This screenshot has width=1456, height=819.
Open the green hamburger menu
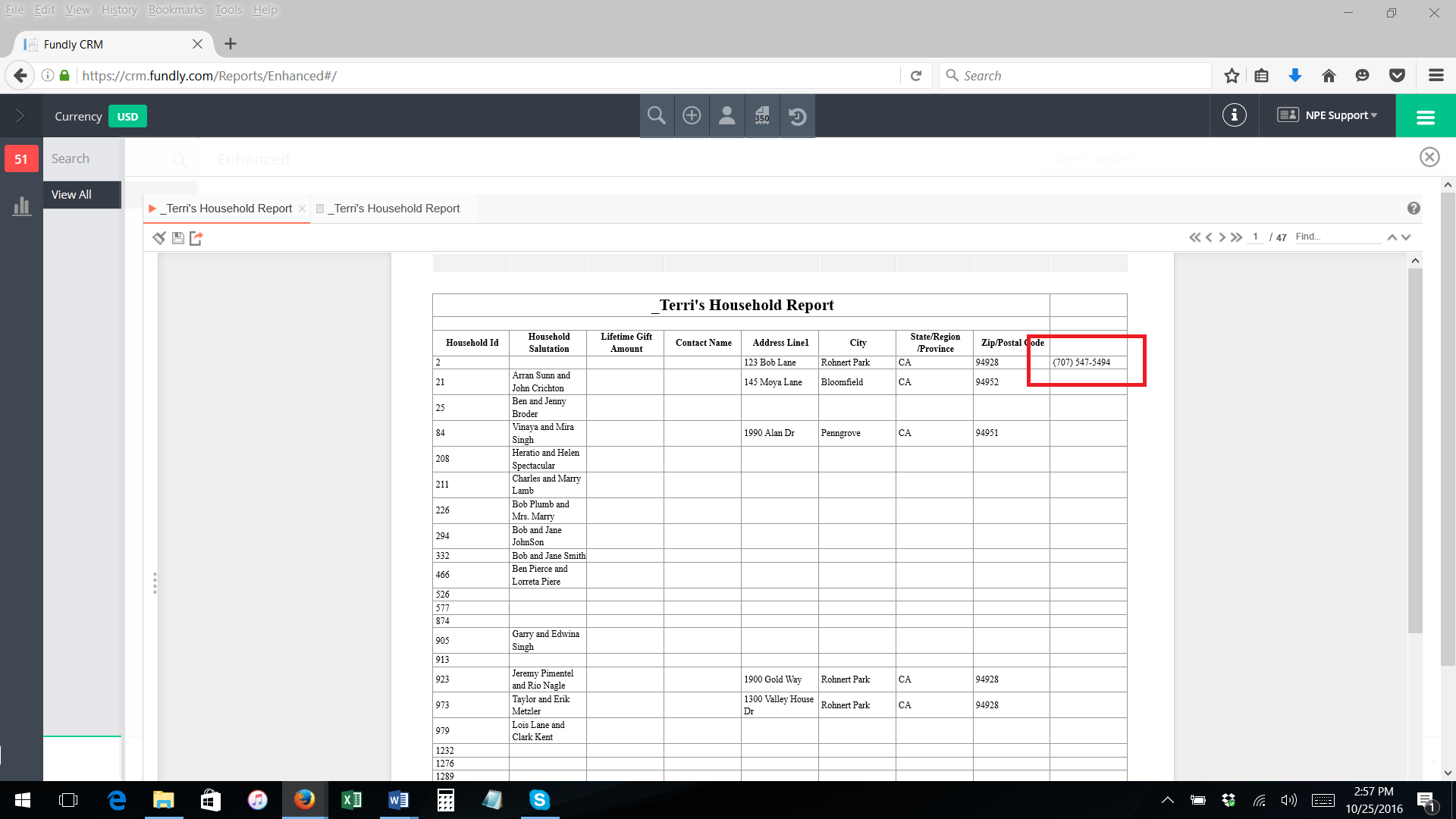pyautogui.click(x=1426, y=116)
